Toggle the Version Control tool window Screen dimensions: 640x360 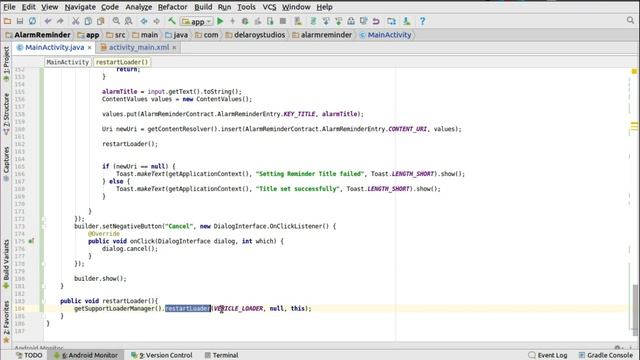(162, 355)
